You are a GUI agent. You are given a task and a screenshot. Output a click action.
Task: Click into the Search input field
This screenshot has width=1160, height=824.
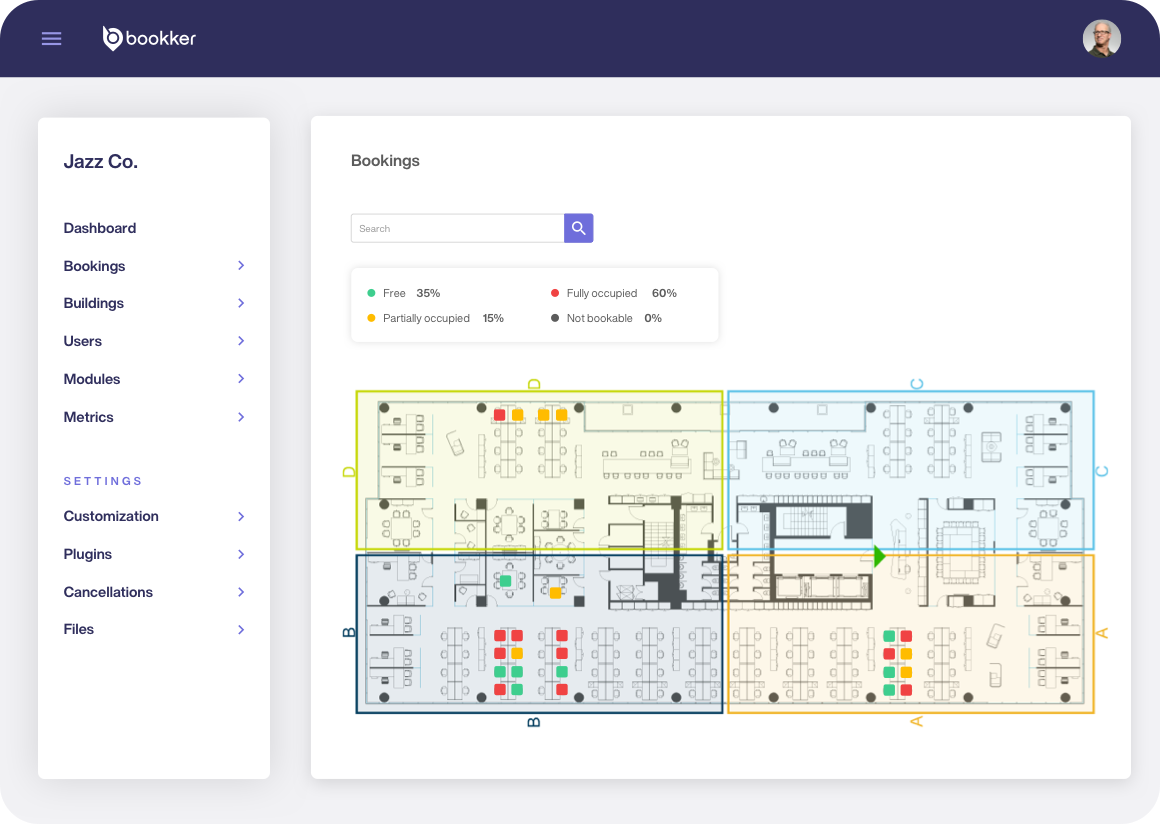[457, 228]
